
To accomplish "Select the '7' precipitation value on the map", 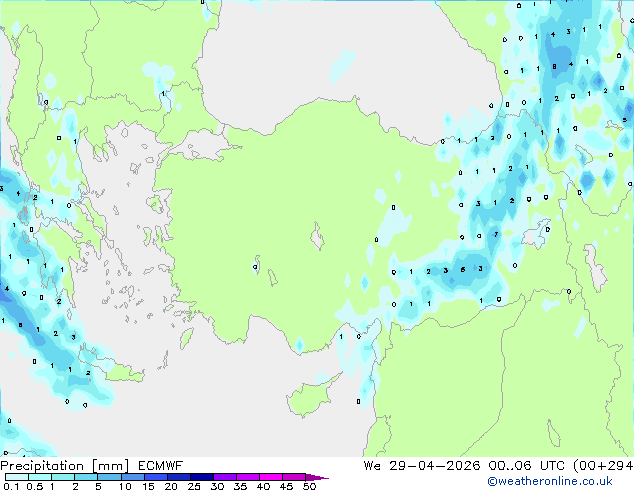I will (496, 234).
